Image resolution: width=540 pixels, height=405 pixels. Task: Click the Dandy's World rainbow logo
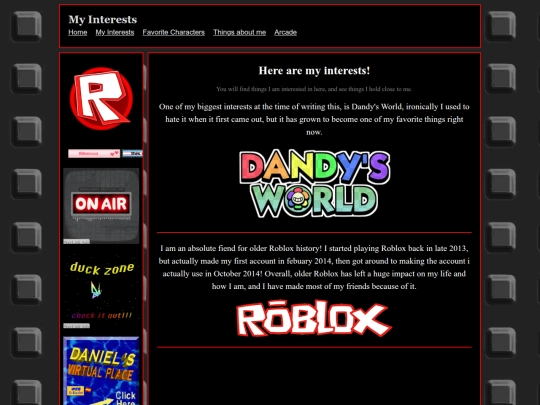tap(314, 183)
